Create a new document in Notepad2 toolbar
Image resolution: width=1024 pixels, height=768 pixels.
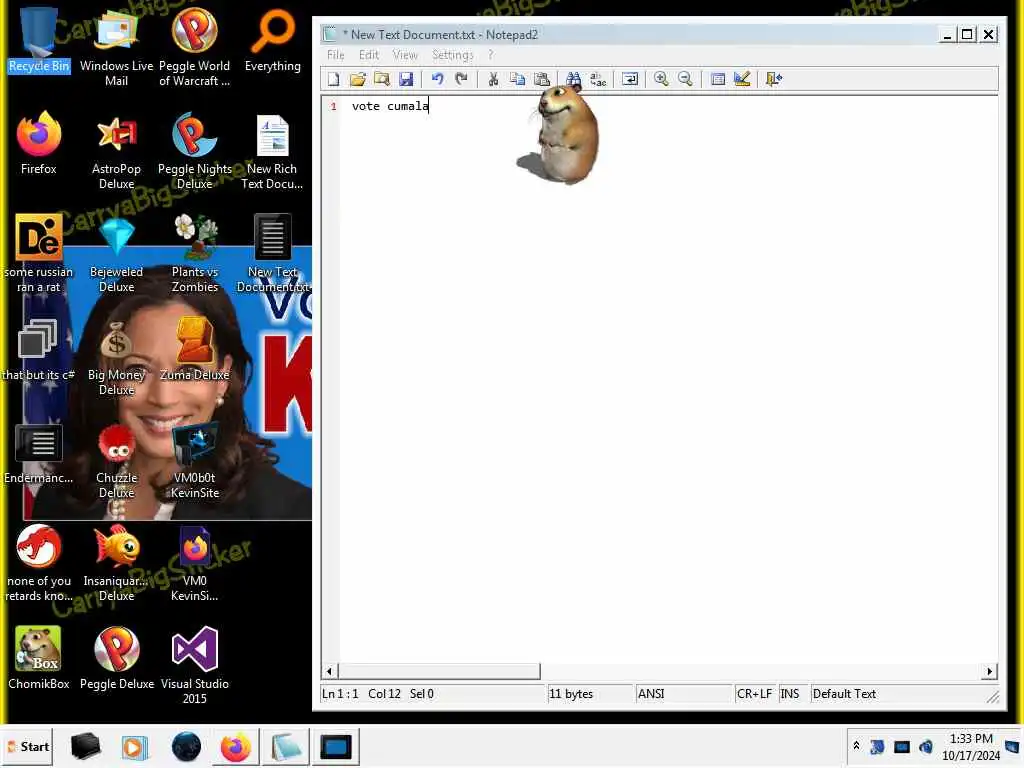[x=334, y=79]
